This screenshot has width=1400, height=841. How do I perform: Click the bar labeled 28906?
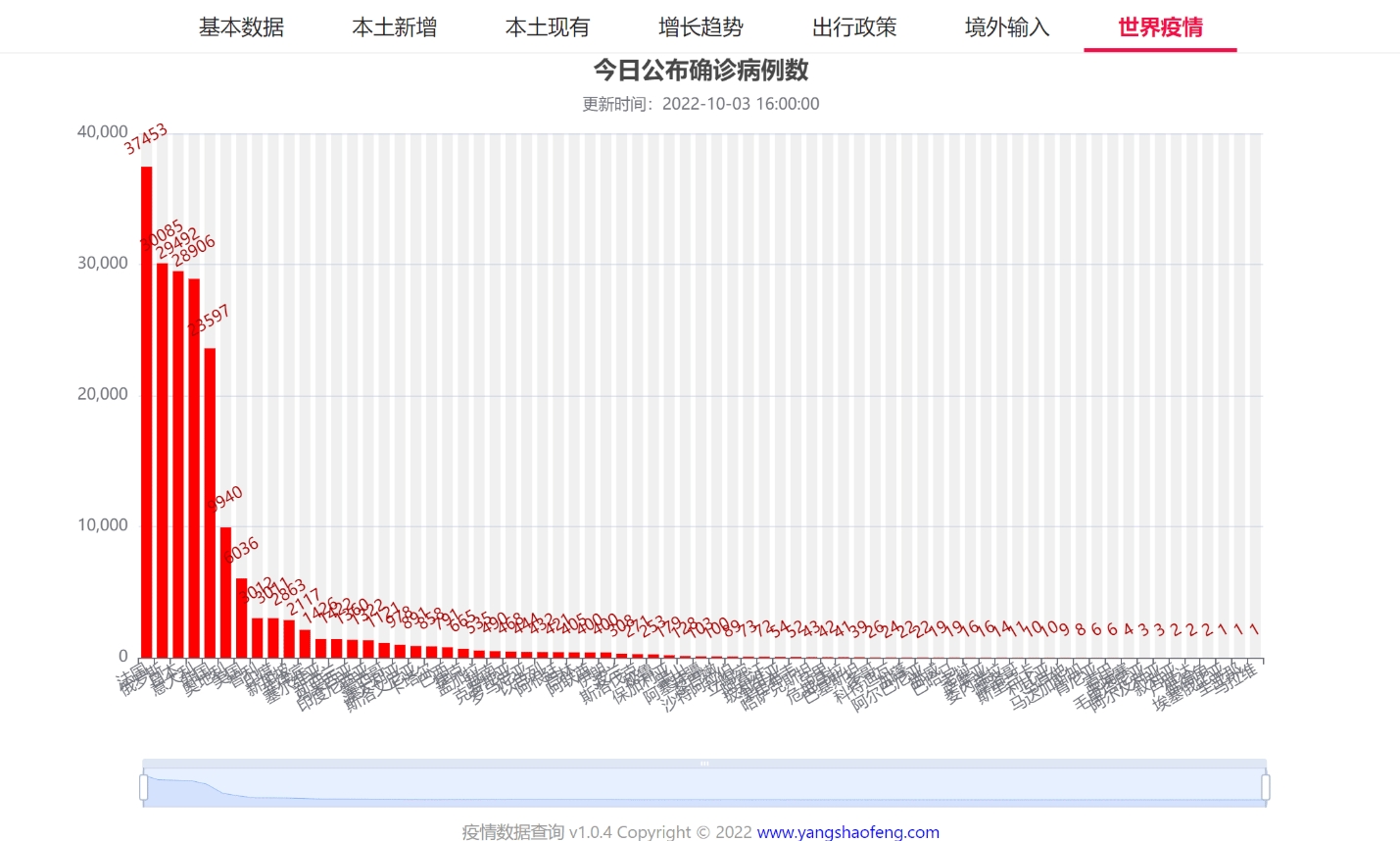tap(194, 468)
